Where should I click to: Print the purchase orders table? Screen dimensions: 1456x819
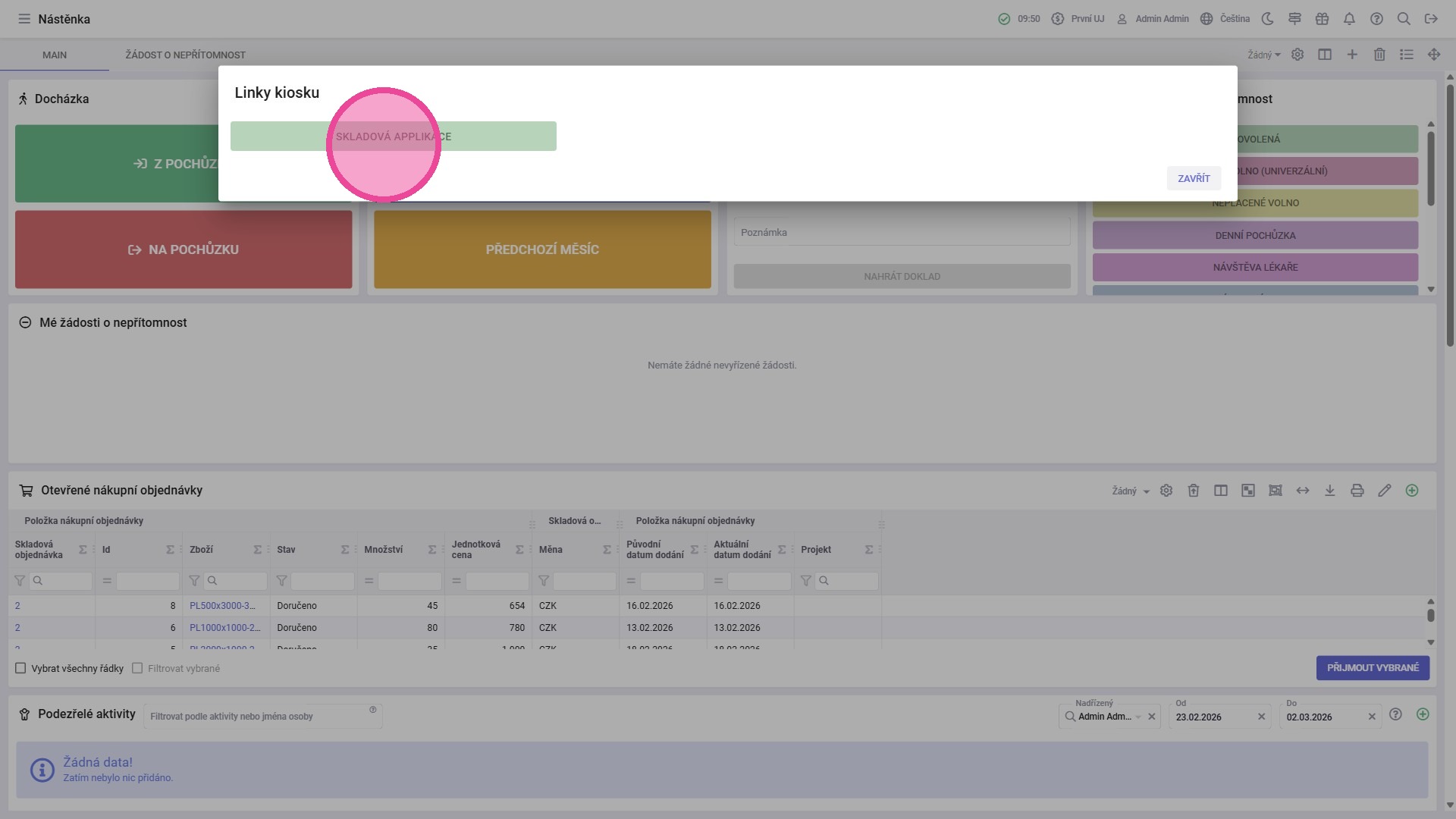click(1357, 491)
